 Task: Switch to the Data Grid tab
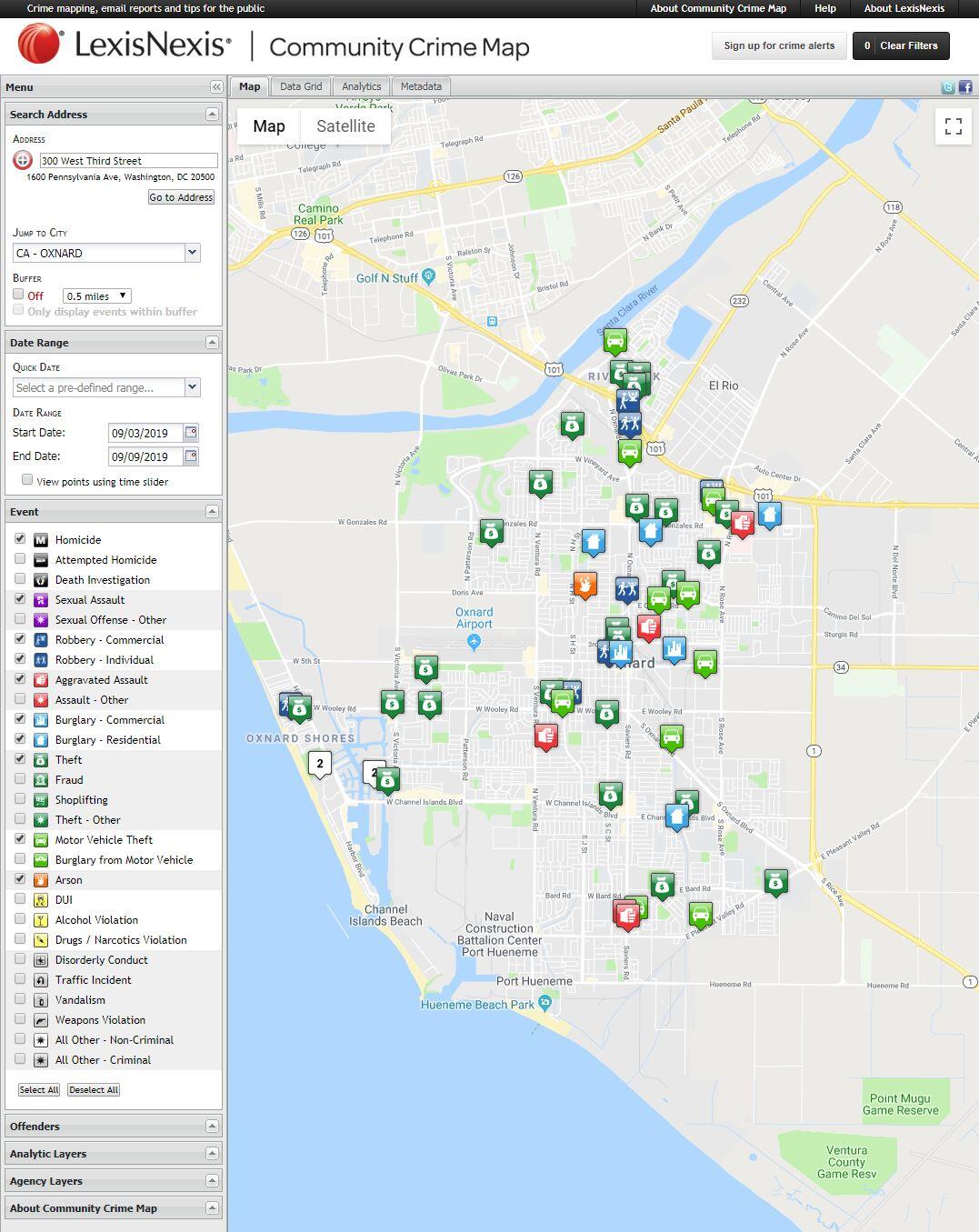(x=301, y=87)
